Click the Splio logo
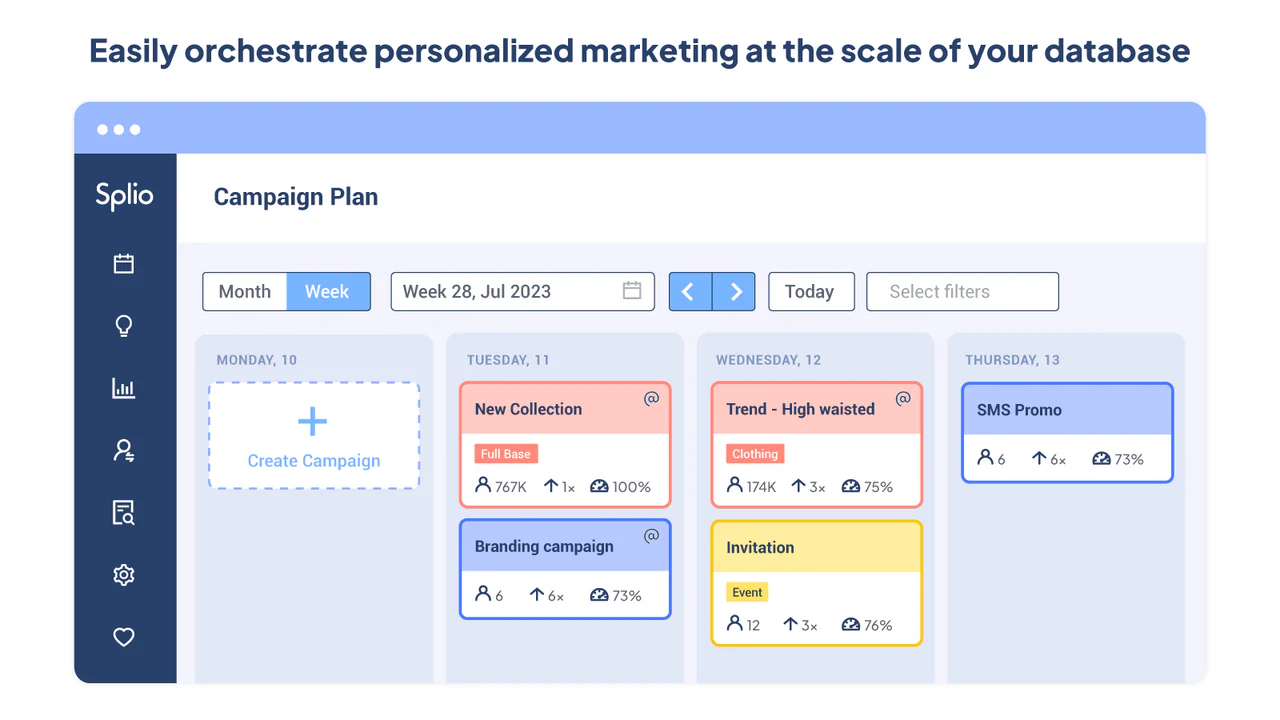 pyautogui.click(x=125, y=196)
